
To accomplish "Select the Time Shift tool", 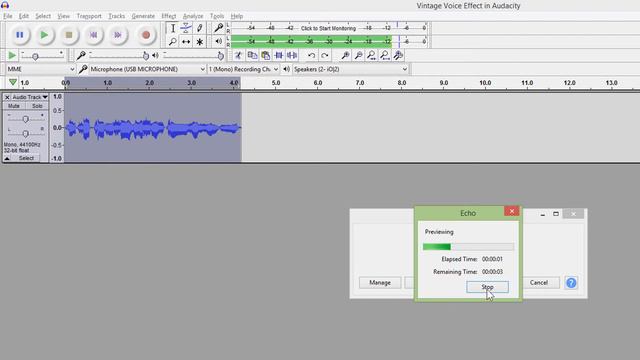I will (x=186, y=42).
